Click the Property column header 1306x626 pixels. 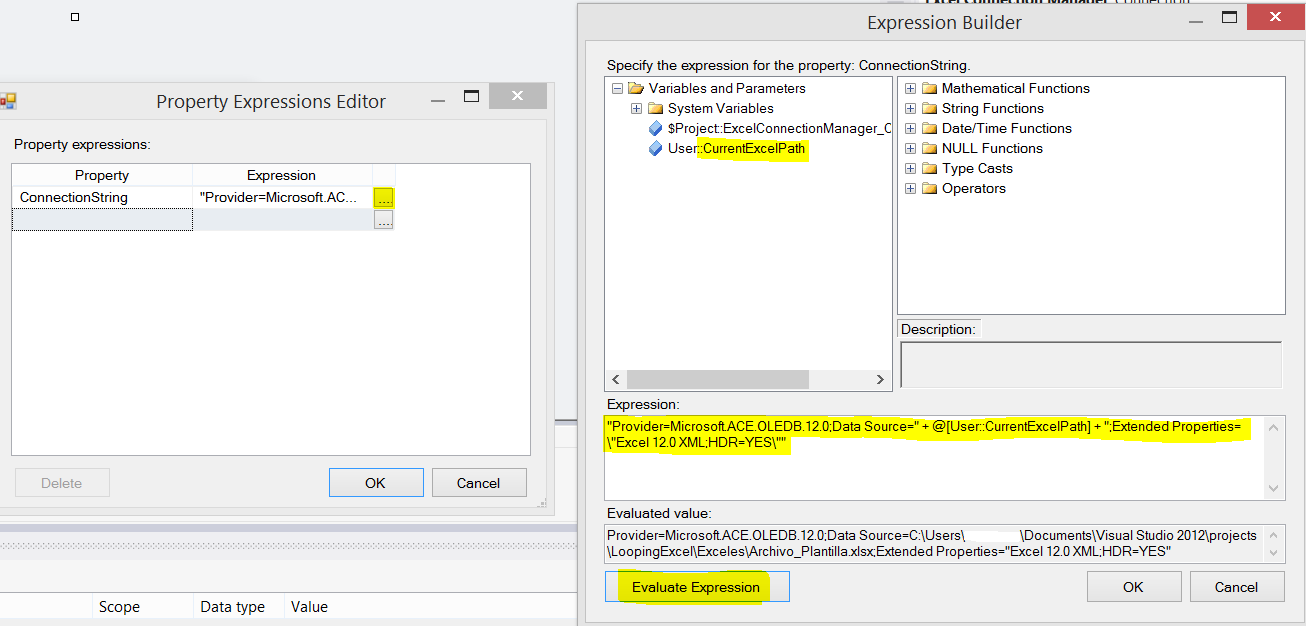click(x=102, y=175)
